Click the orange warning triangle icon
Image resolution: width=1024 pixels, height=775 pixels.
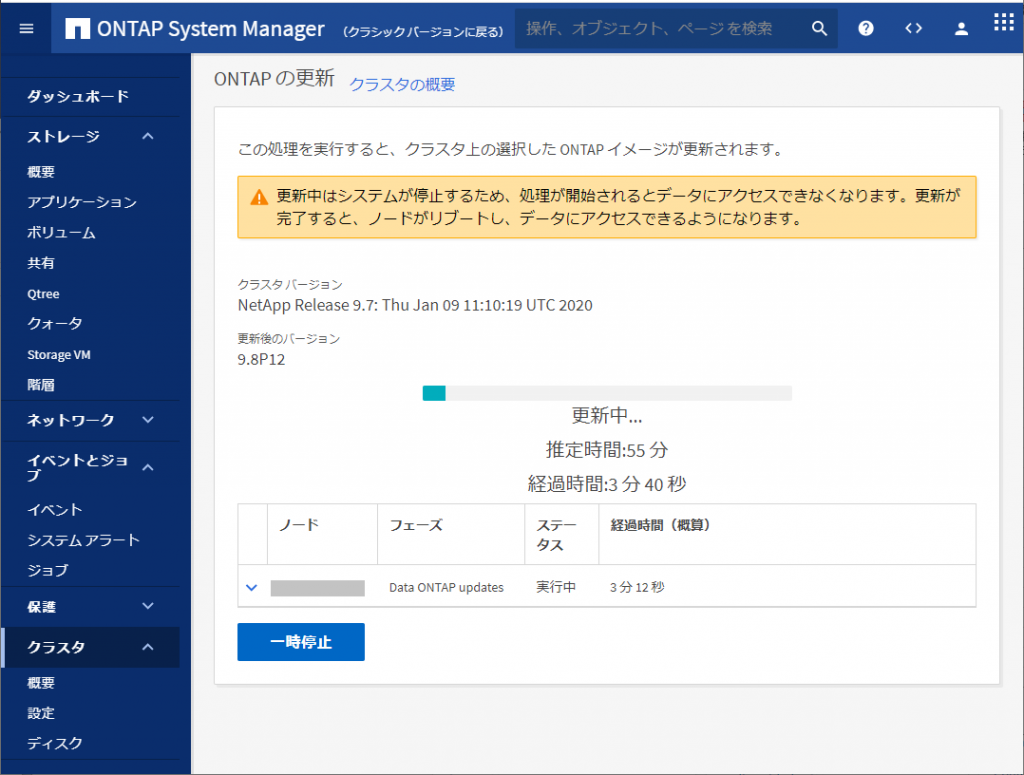pyautogui.click(x=259, y=197)
